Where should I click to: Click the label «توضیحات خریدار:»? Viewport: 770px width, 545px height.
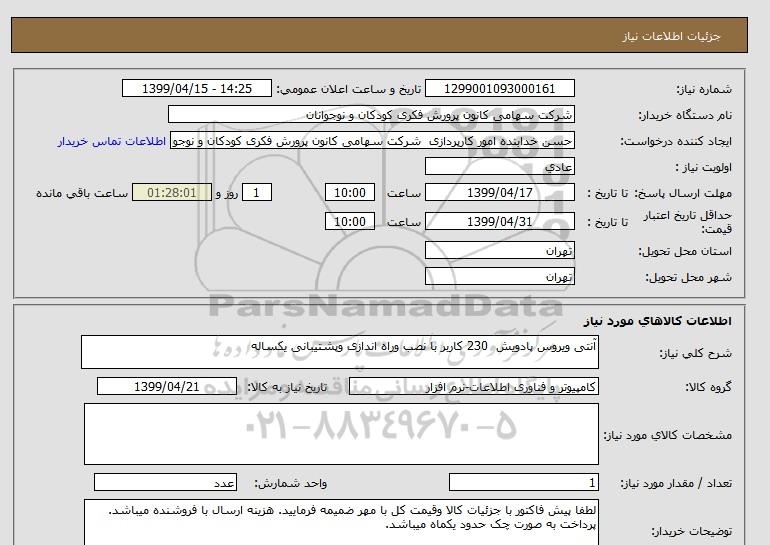tap(691, 531)
